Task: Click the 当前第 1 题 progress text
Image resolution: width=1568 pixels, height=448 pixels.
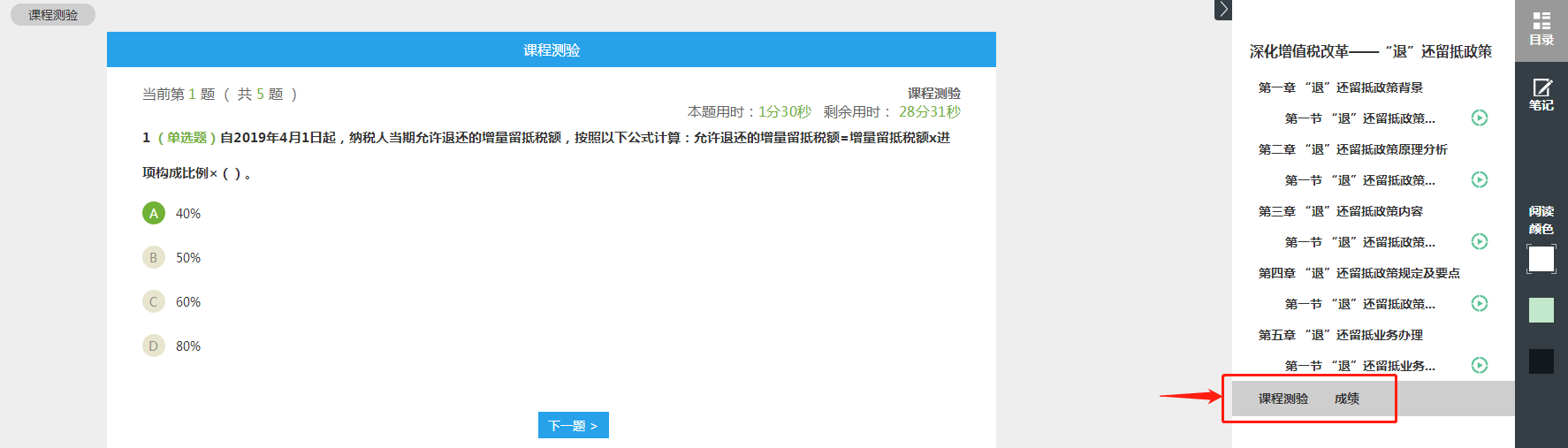Action: coord(220,94)
